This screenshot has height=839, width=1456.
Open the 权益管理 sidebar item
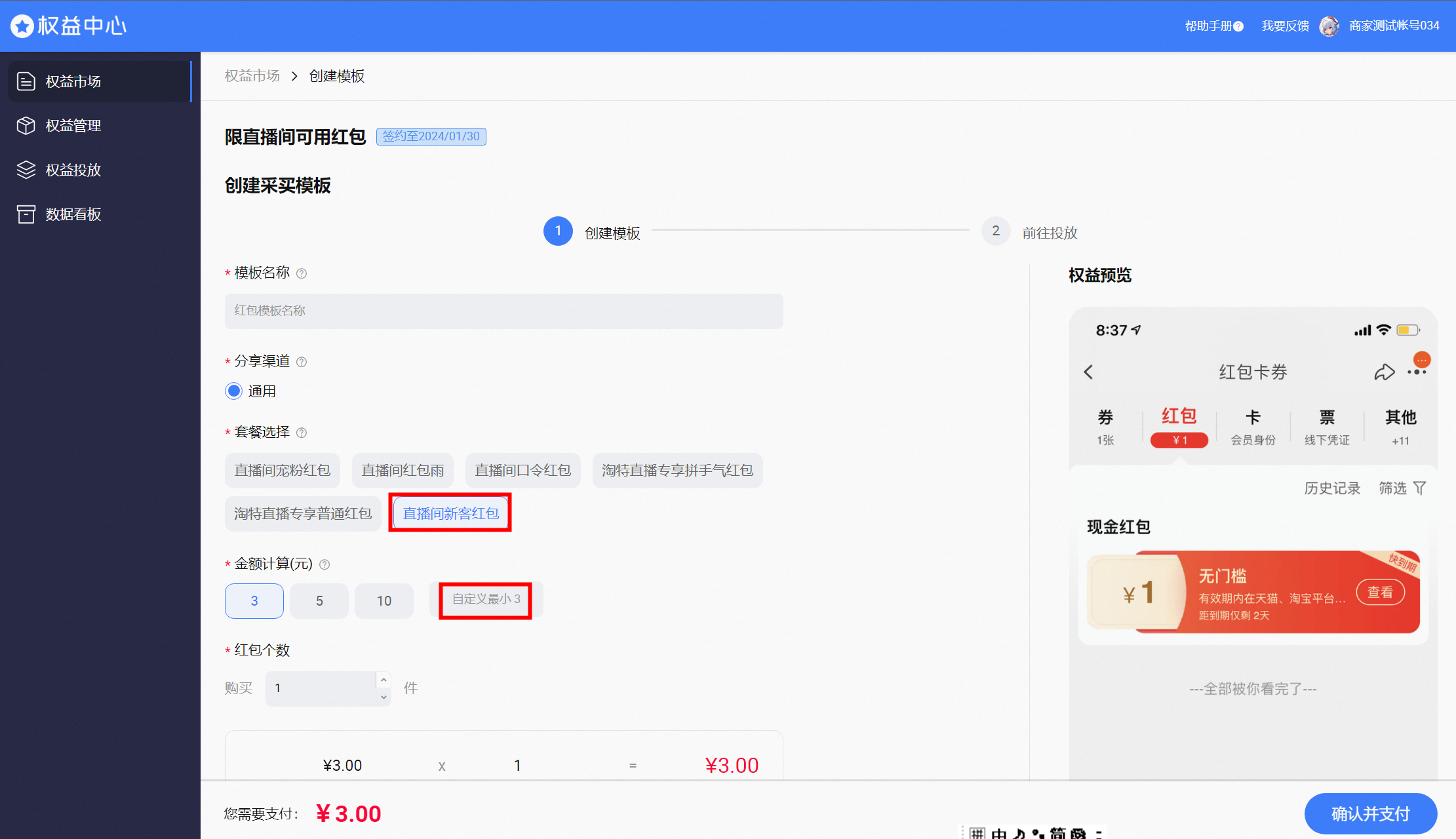[x=100, y=125]
